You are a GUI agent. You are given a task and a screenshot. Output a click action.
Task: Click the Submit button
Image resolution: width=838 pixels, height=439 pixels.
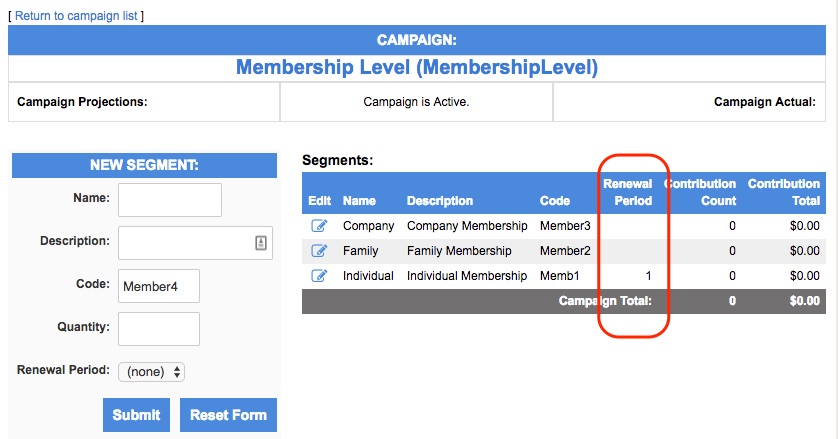click(x=136, y=415)
